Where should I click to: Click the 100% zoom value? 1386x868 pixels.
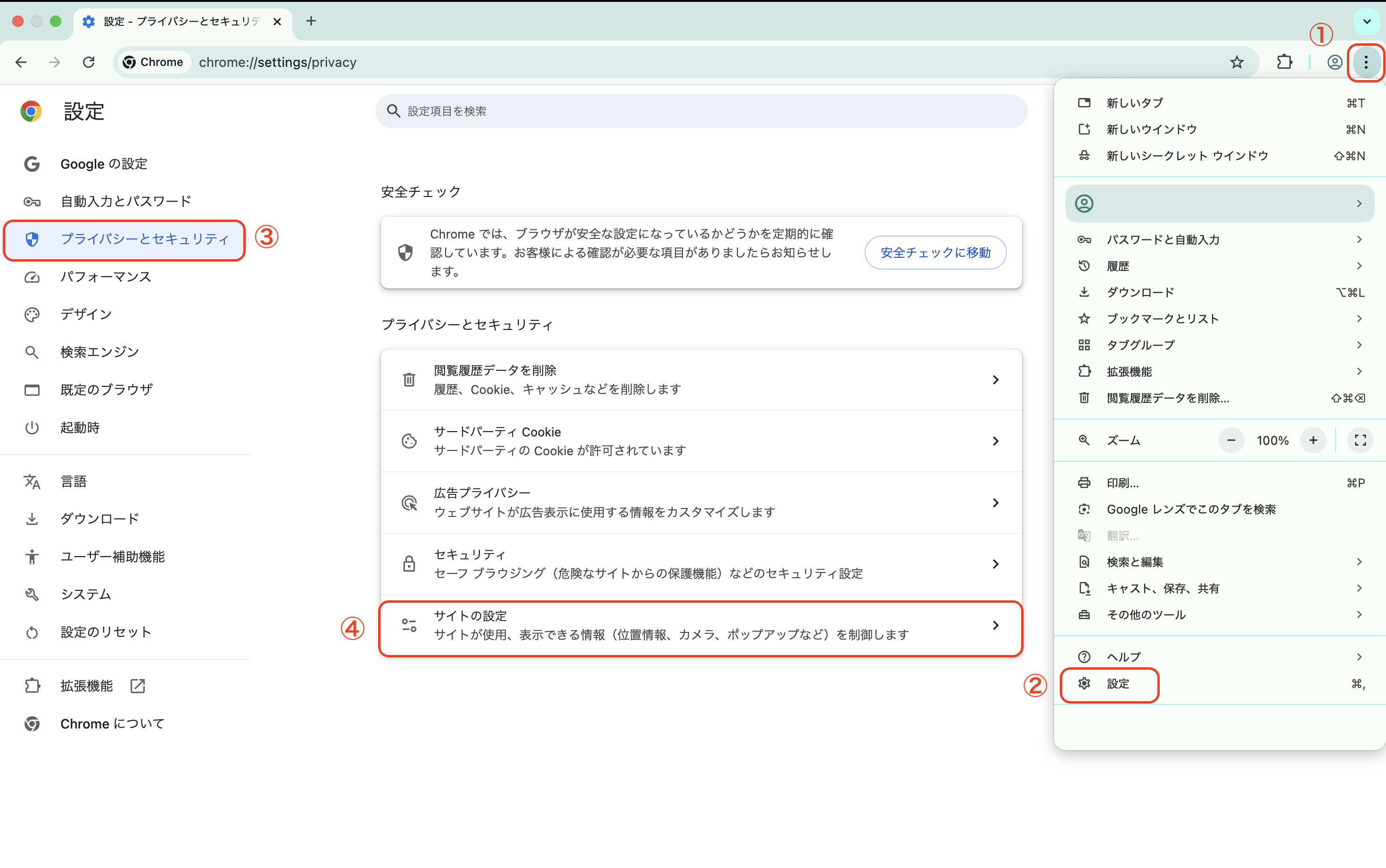(1272, 440)
